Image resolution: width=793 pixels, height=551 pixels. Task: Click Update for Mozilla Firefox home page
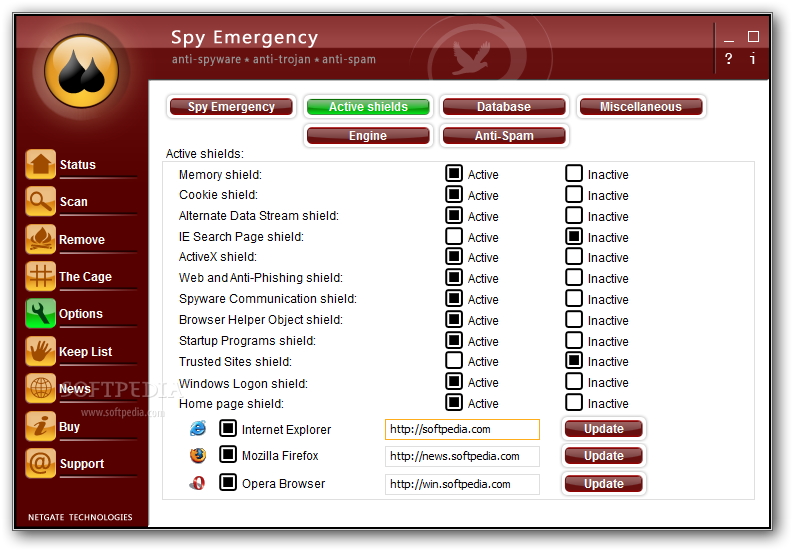[603, 456]
